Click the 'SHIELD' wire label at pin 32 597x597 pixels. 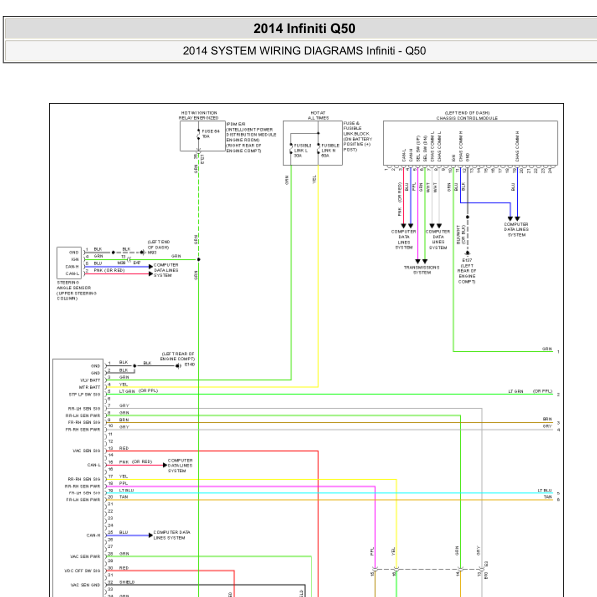pos(127,582)
